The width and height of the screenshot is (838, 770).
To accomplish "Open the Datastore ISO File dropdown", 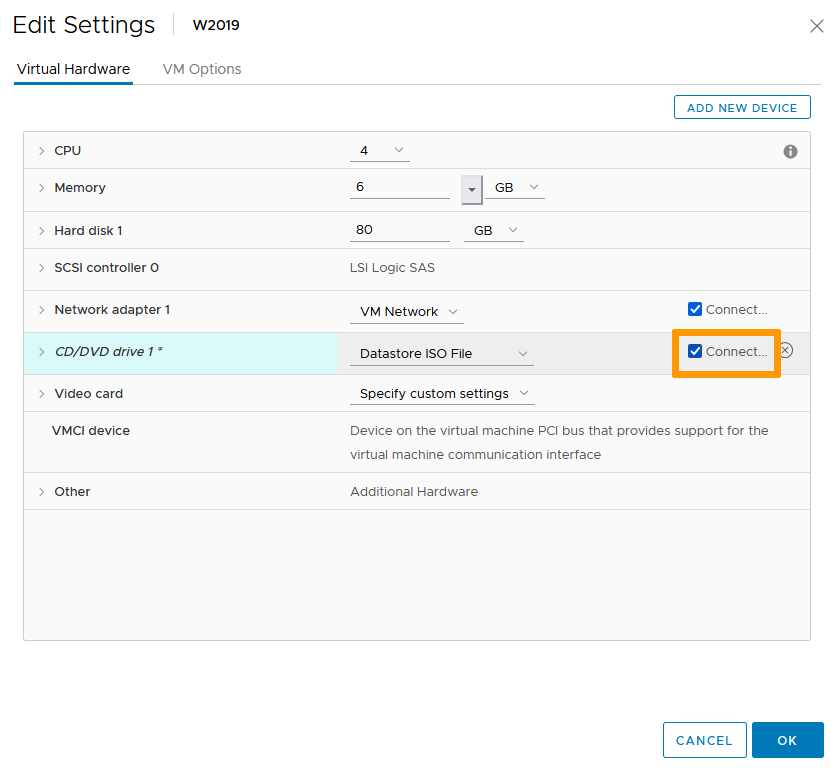I will (x=442, y=354).
